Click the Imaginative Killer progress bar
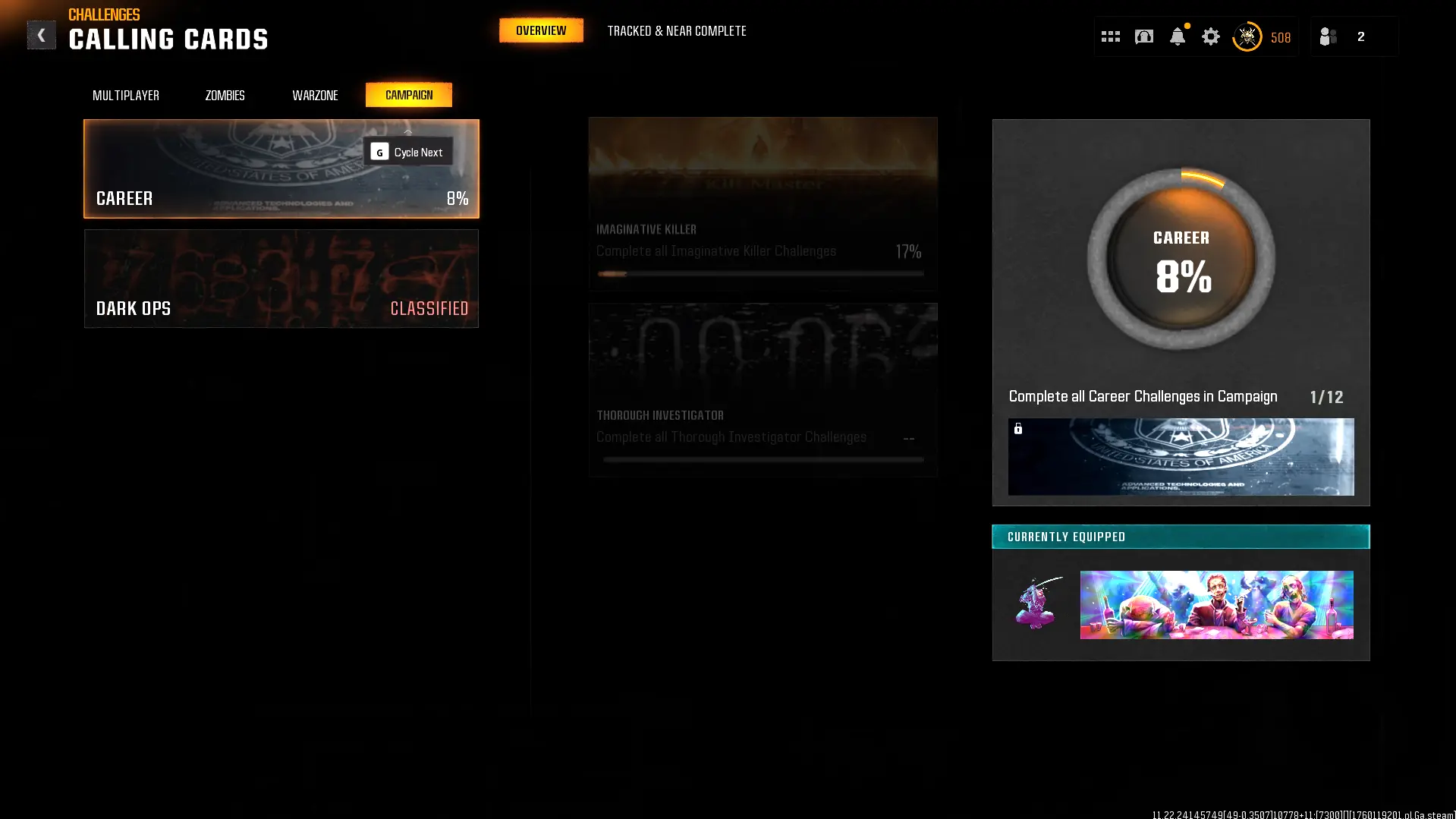This screenshot has height=819, width=1456. pos(760,273)
